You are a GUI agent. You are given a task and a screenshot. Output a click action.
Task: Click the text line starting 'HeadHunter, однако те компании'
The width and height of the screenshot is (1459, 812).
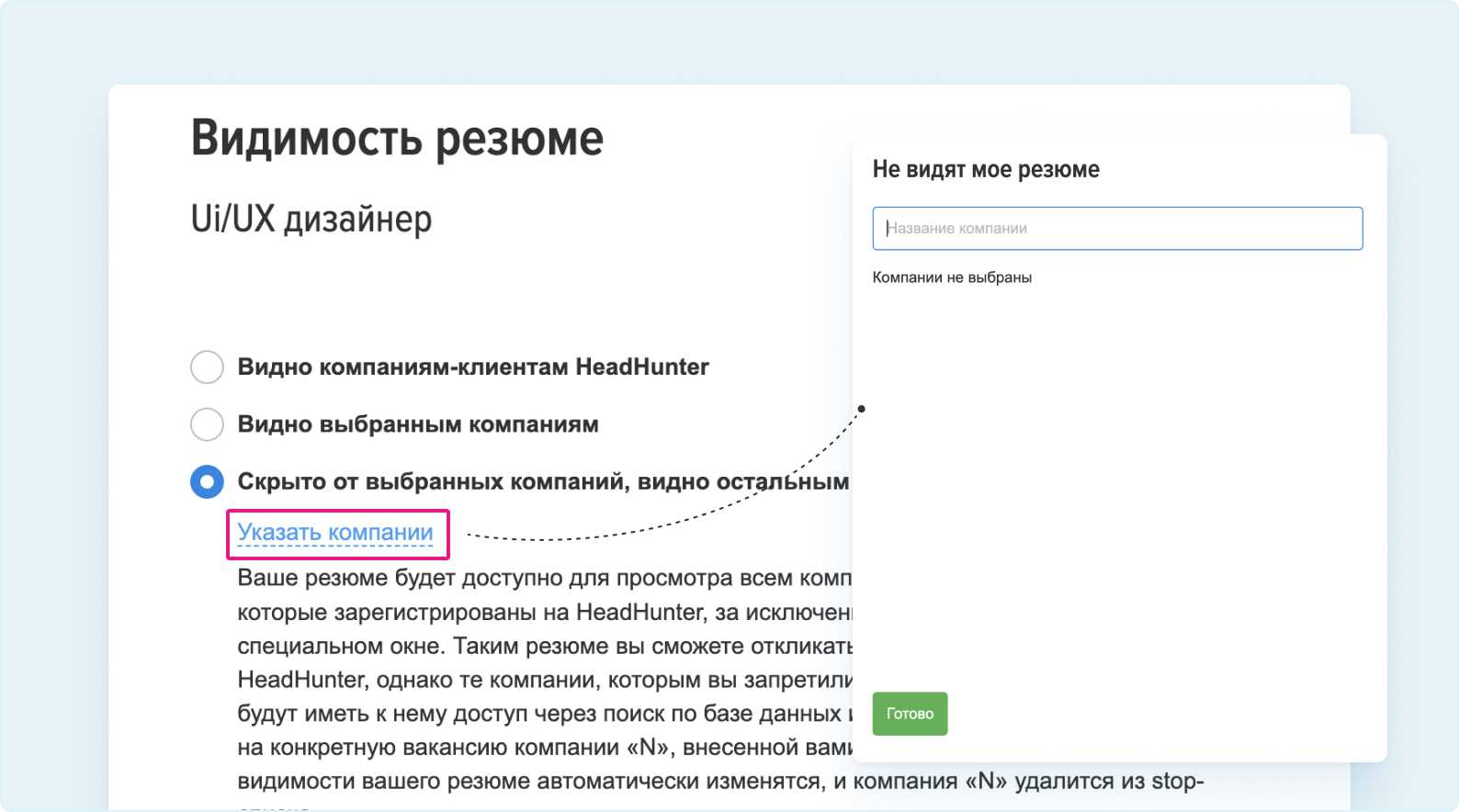[x=542, y=680]
